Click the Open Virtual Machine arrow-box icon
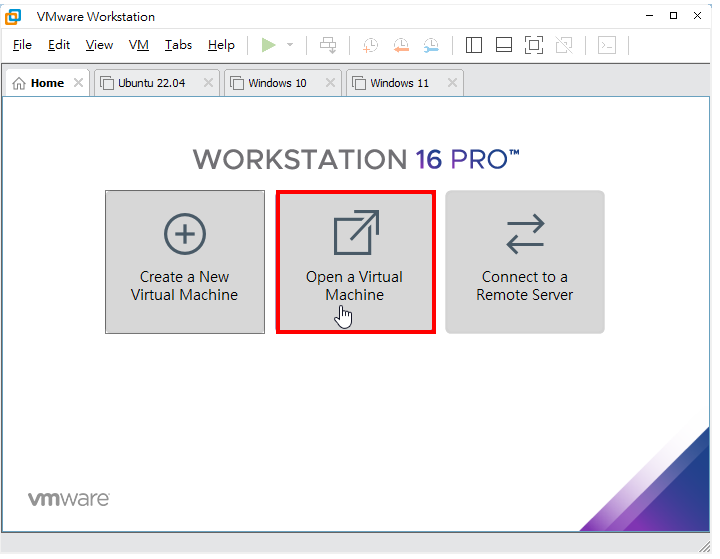The width and height of the screenshot is (720, 559). tap(356, 232)
